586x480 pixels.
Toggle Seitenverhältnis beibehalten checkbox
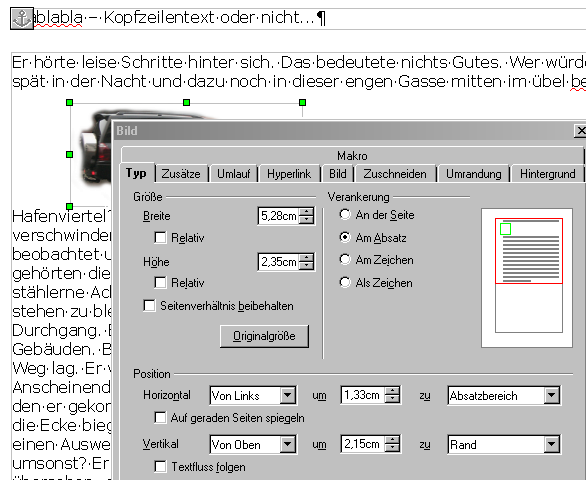pos(149,305)
